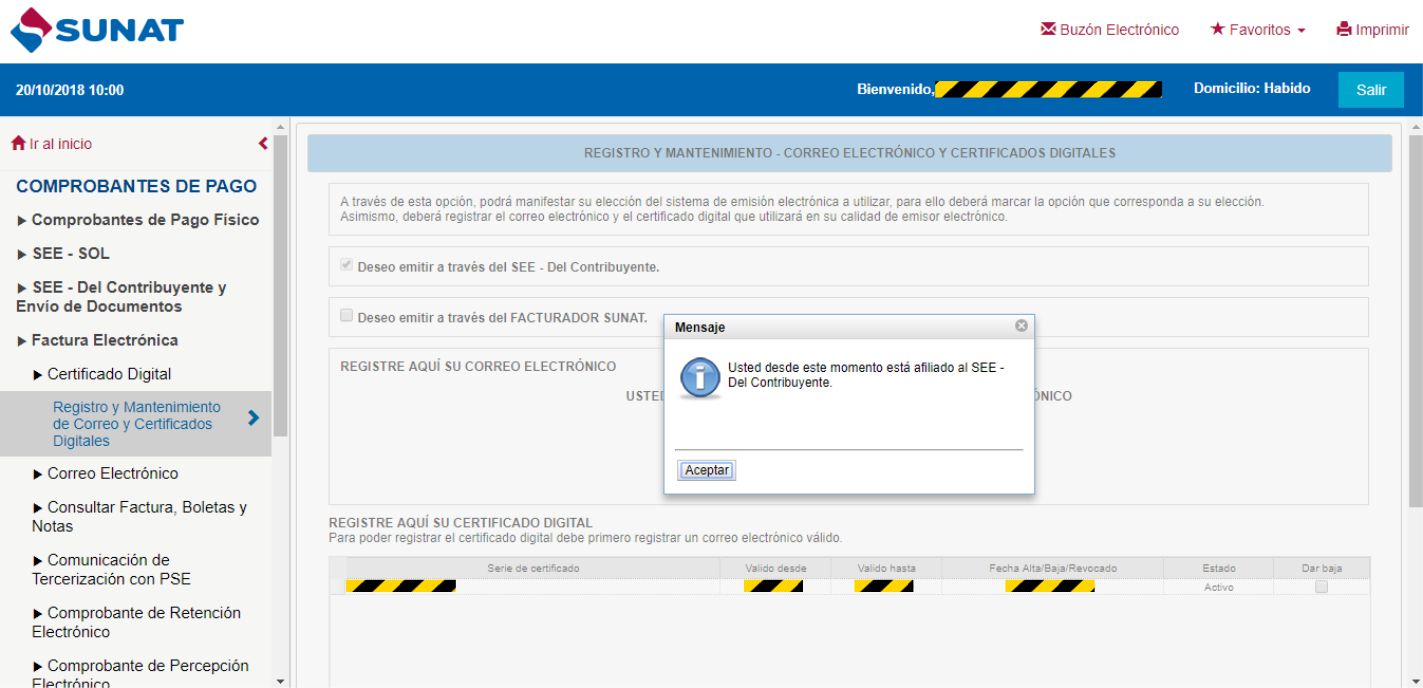This screenshot has height=688, width=1423.
Task: Toggle SEE - Del Contribuyente checkbox
Action: coord(347,266)
